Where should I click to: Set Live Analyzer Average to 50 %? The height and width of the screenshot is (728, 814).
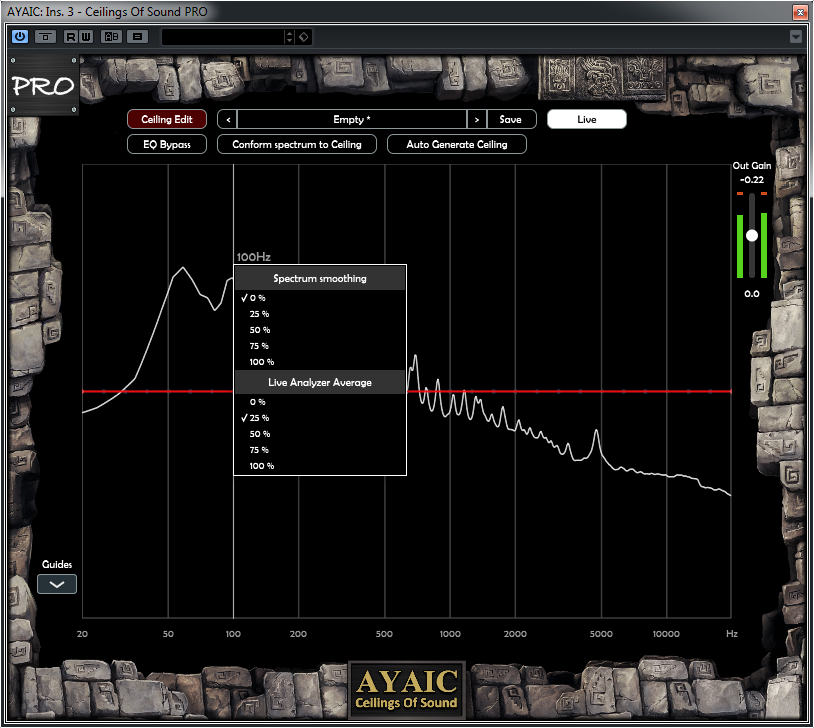coord(320,434)
